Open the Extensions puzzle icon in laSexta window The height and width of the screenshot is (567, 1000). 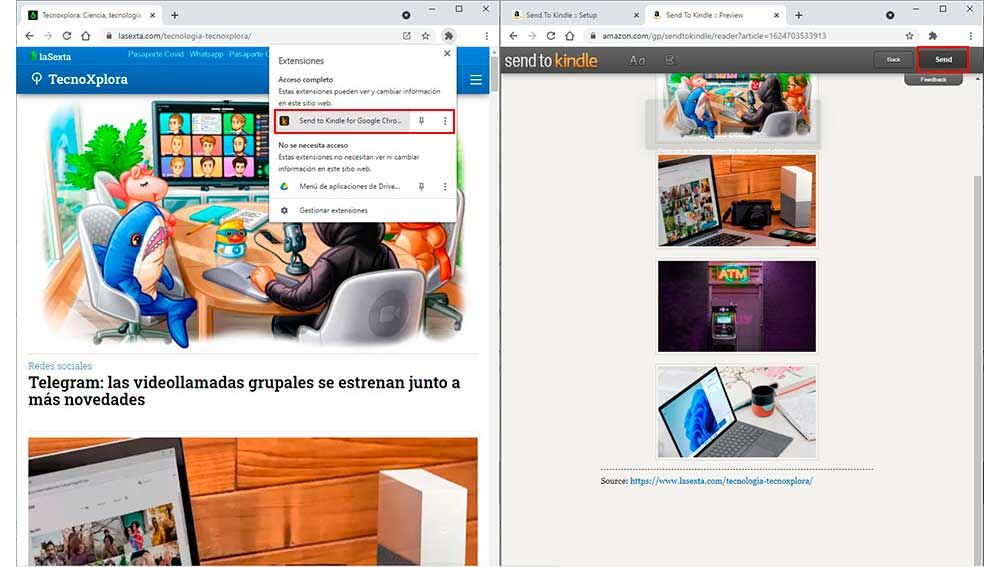[448, 36]
